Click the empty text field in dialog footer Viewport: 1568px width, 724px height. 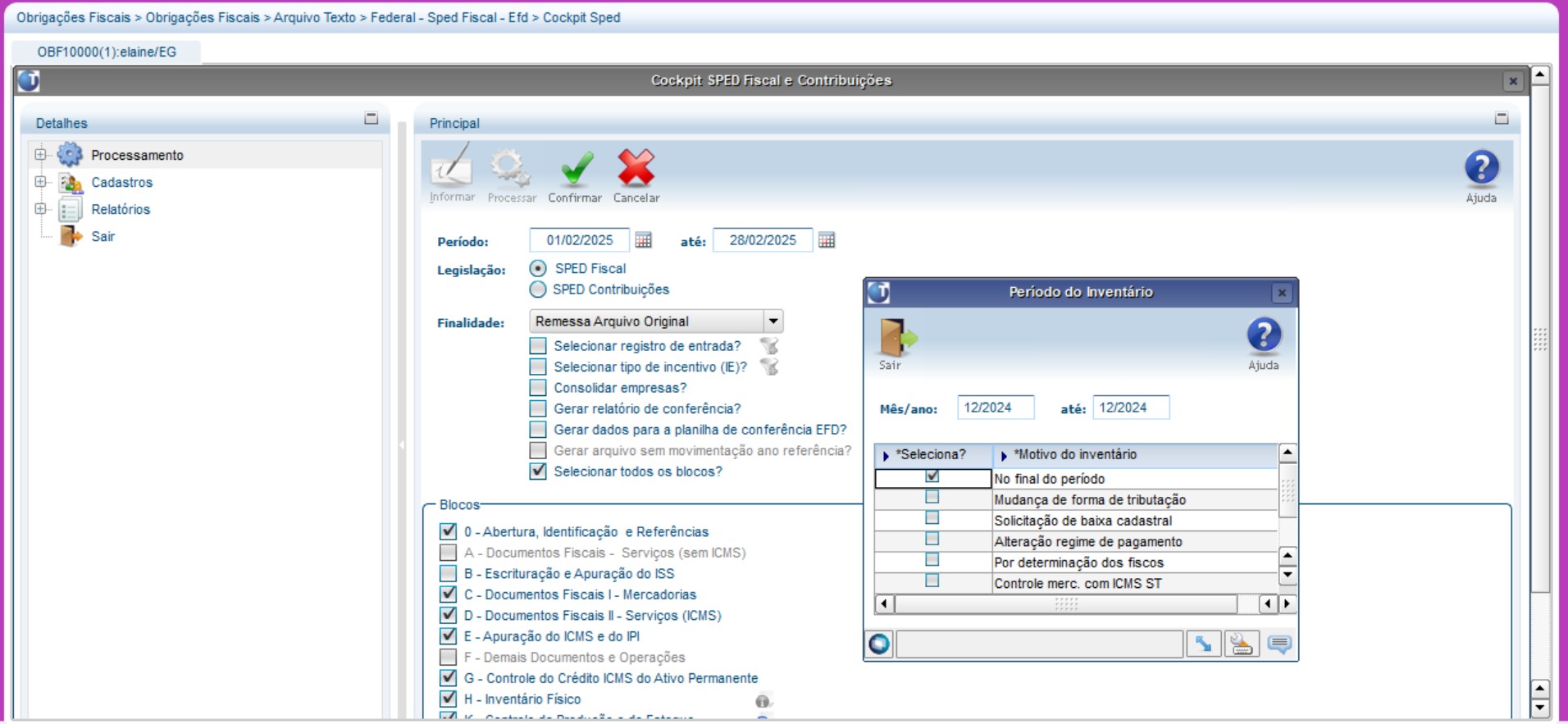pos(1039,644)
